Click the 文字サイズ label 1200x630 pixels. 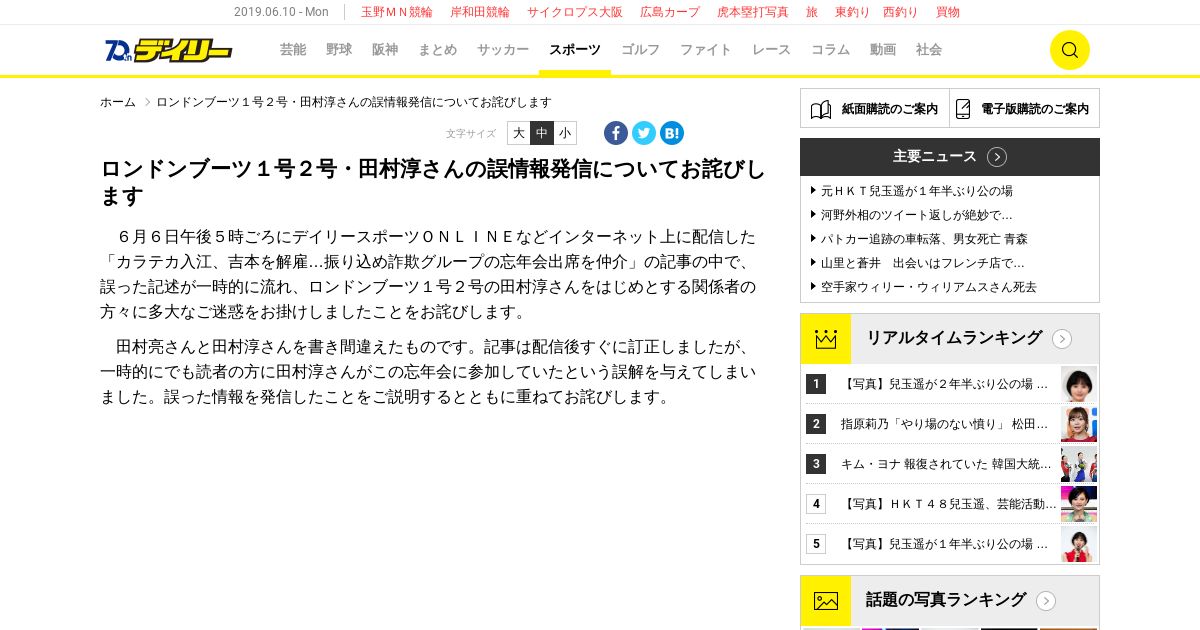[471, 133]
